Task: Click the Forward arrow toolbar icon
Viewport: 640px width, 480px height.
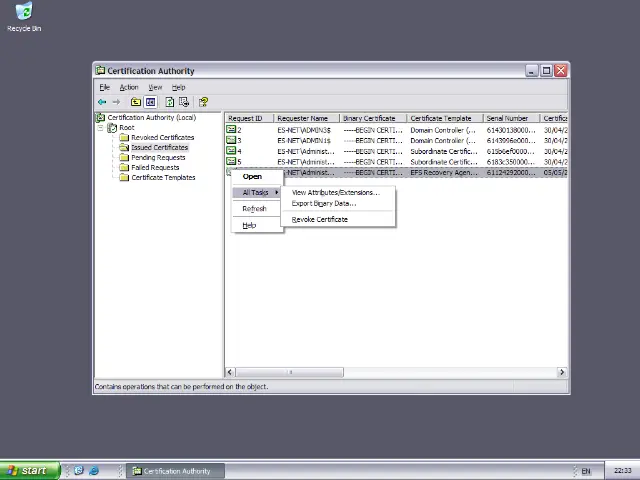Action: point(116,102)
